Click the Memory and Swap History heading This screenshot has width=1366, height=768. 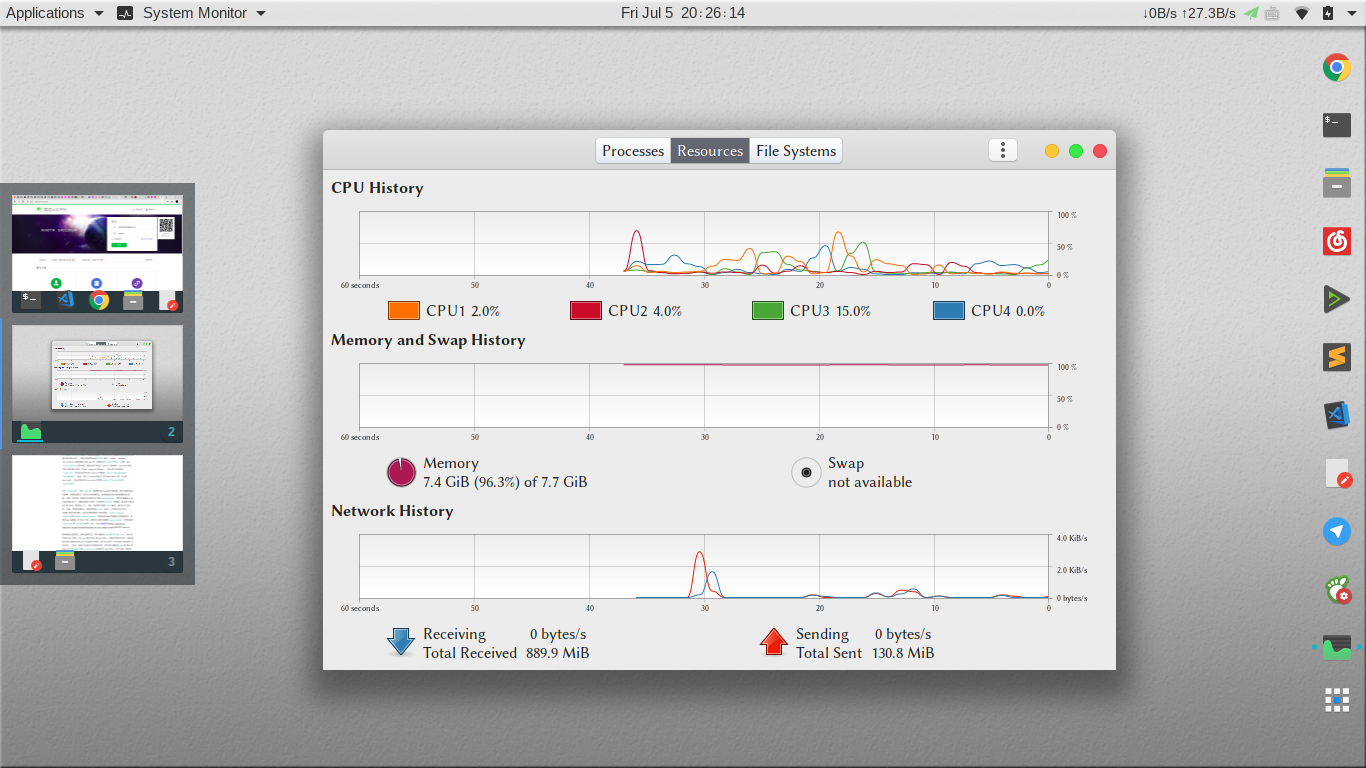click(428, 340)
